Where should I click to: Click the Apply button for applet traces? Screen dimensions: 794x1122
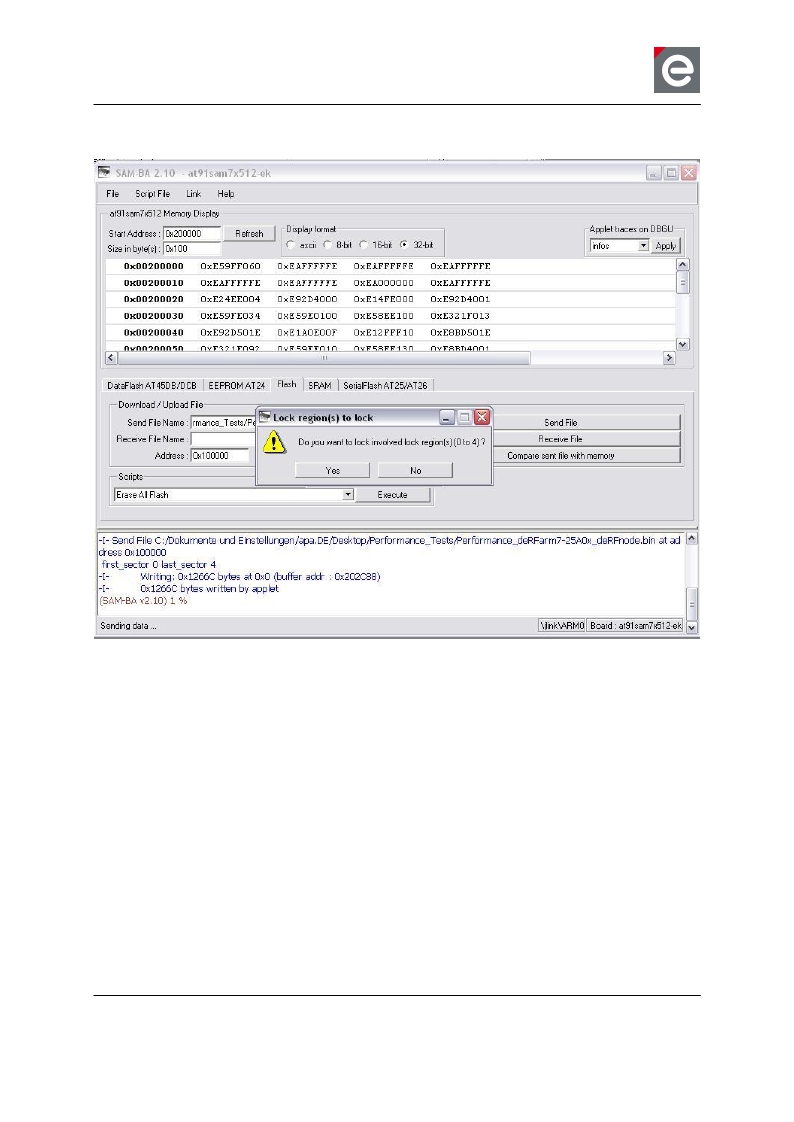click(x=666, y=245)
